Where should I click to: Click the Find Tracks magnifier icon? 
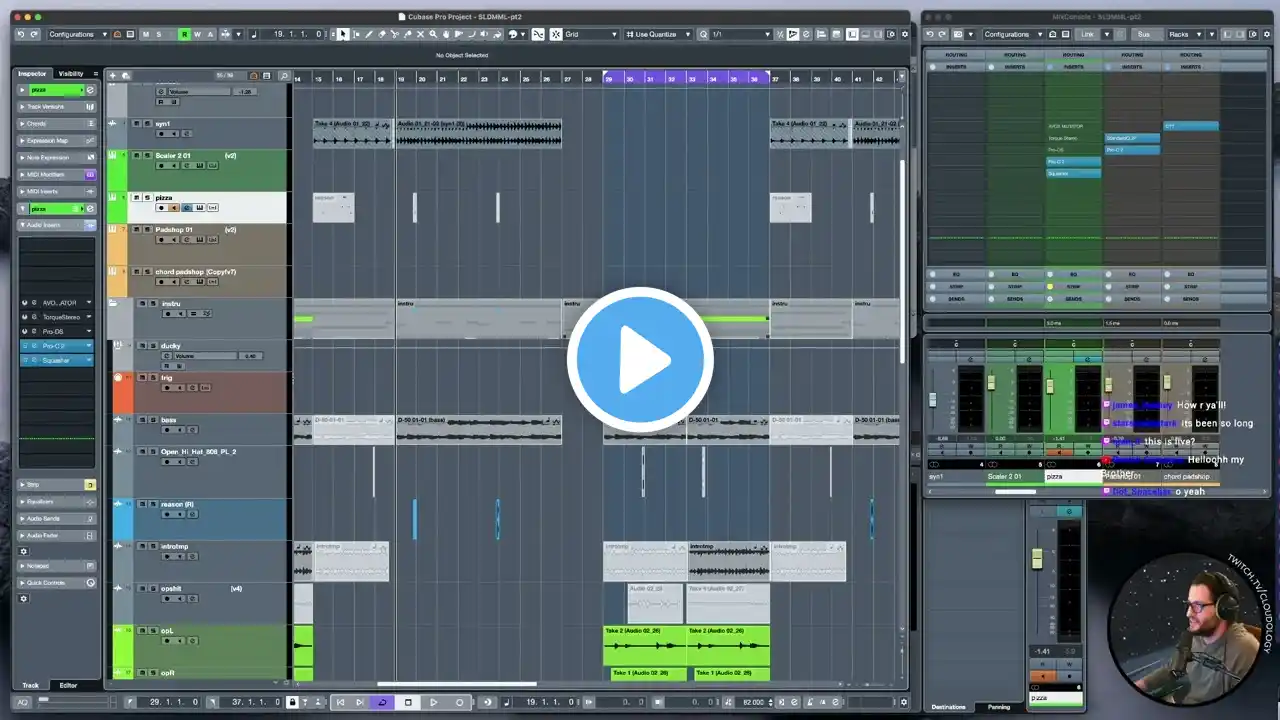coord(284,75)
